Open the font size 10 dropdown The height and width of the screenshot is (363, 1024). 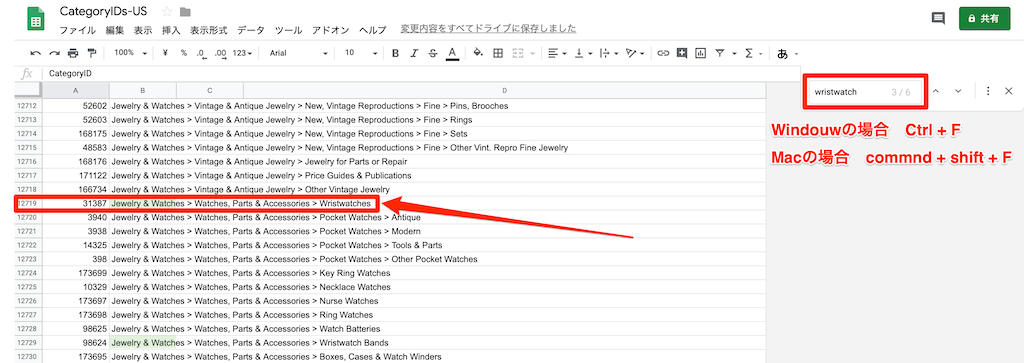(361, 53)
